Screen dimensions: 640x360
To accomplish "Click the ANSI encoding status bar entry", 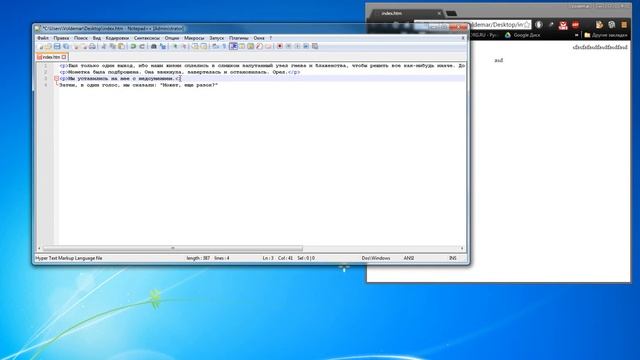I will coord(409,258).
